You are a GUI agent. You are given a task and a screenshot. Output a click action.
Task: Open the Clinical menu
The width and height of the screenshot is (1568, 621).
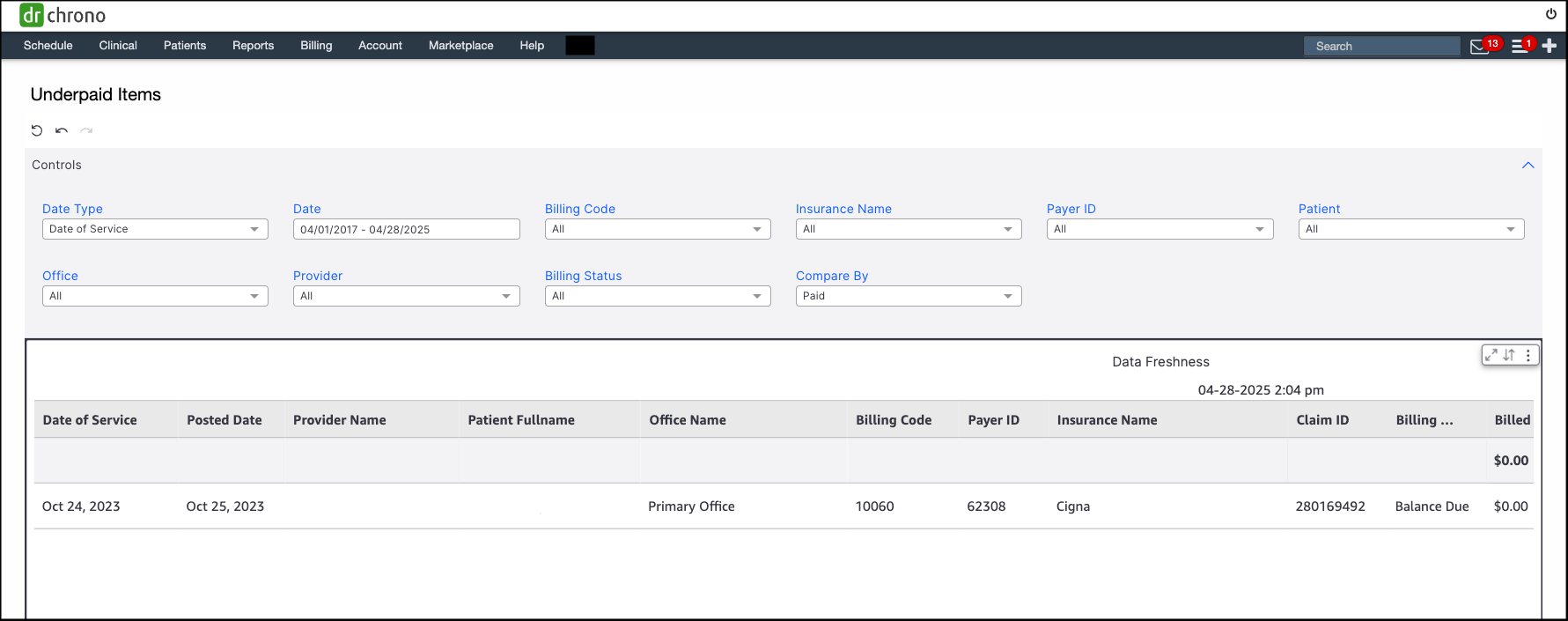[x=118, y=46]
